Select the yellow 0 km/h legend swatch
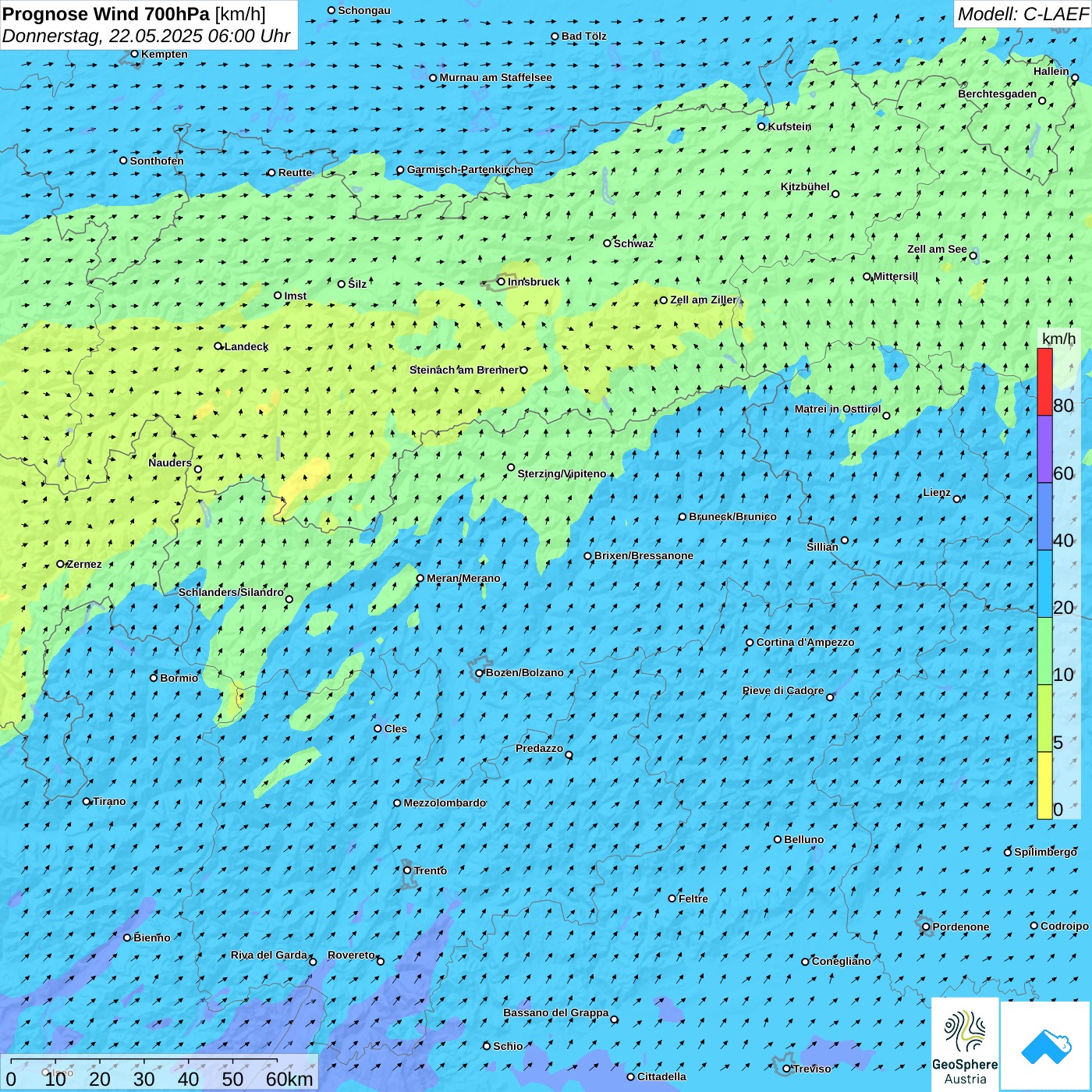This screenshot has width=1092, height=1092. (1044, 785)
